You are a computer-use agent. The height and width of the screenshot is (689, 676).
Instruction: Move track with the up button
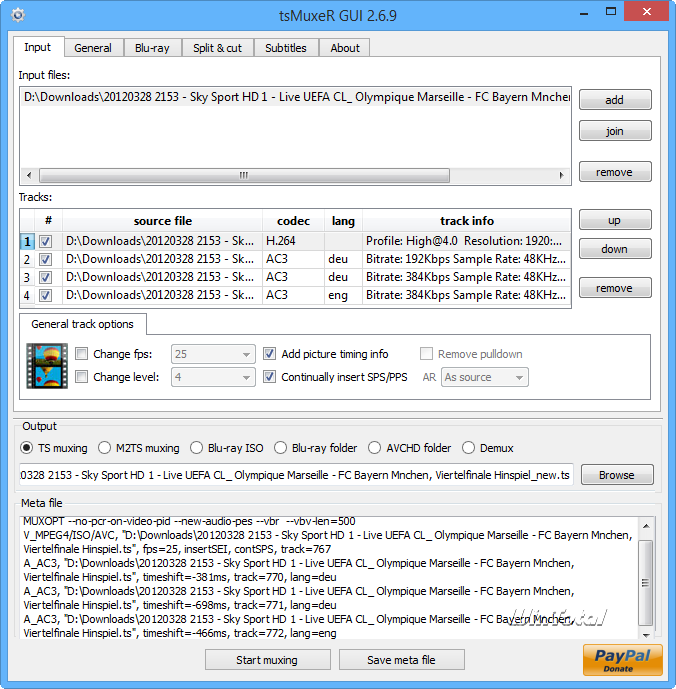coord(615,220)
